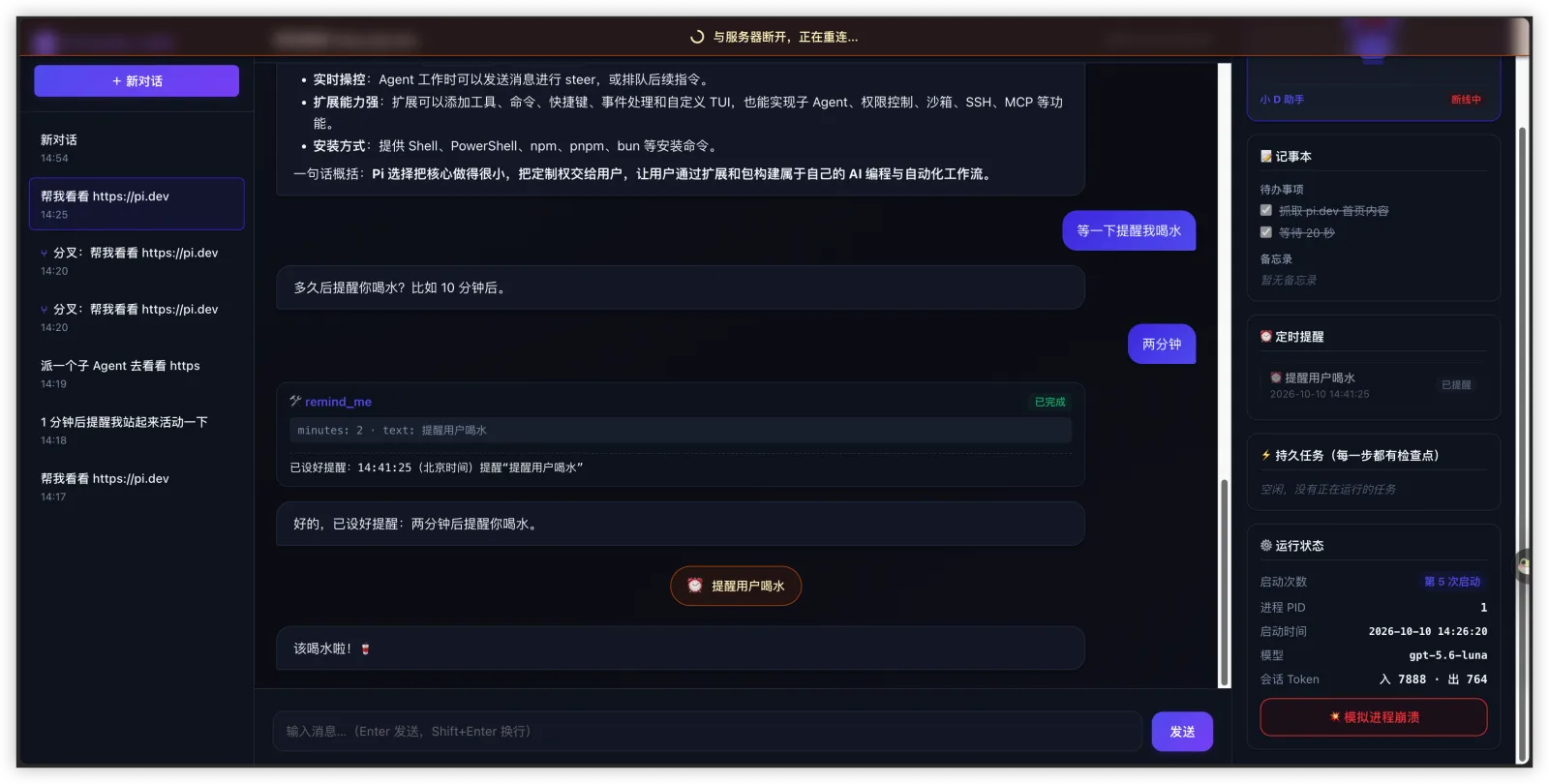
Task: Uncheck the 抓取 pi.dev 首页内容 to-do item
Action: 1266,210
